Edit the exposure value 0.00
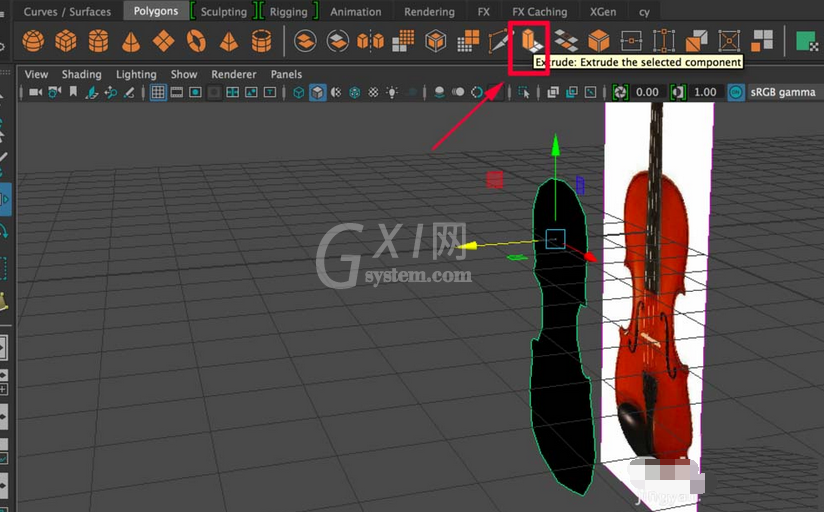Image resolution: width=824 pixels, height=512 pixels. pyautogui.click(x=647, y=93)
